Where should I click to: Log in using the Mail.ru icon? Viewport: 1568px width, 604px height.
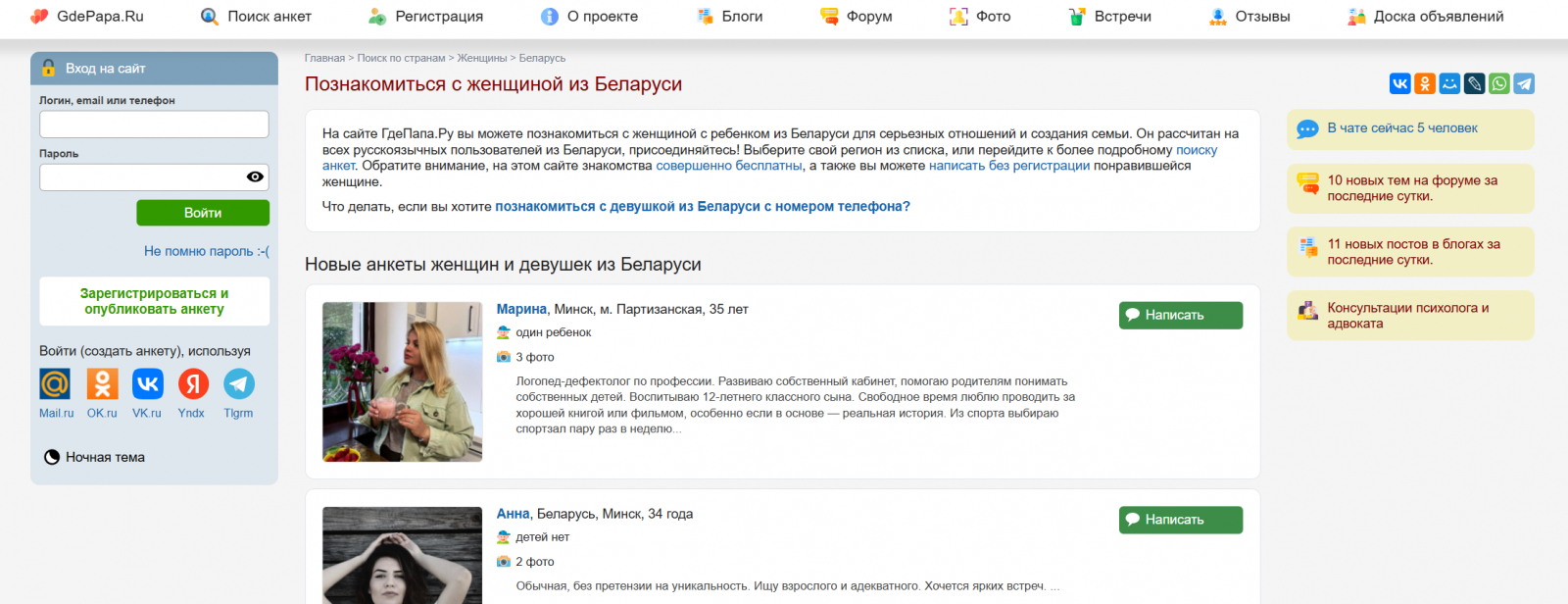[55, 384]
